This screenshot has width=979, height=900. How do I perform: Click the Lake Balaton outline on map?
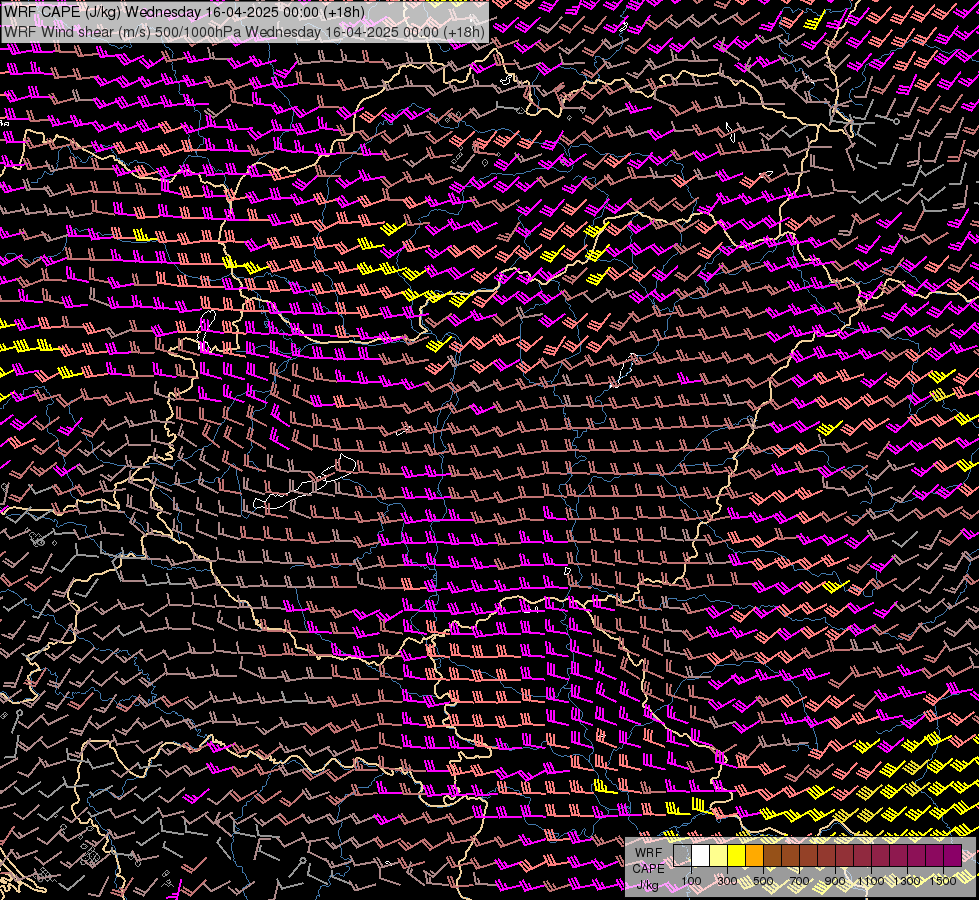tap(305, 483)
